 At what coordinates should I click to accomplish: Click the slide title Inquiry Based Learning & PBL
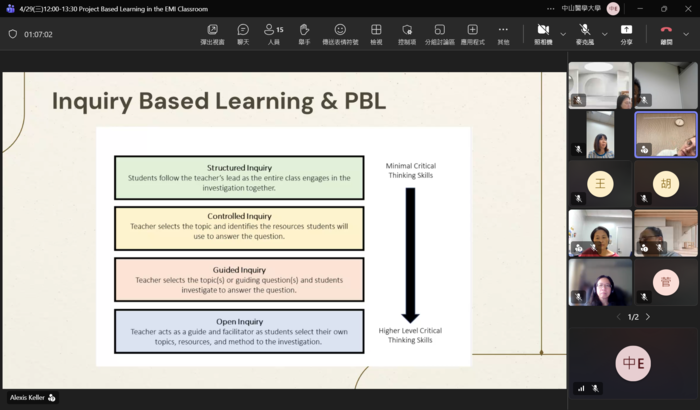(219, 101)
